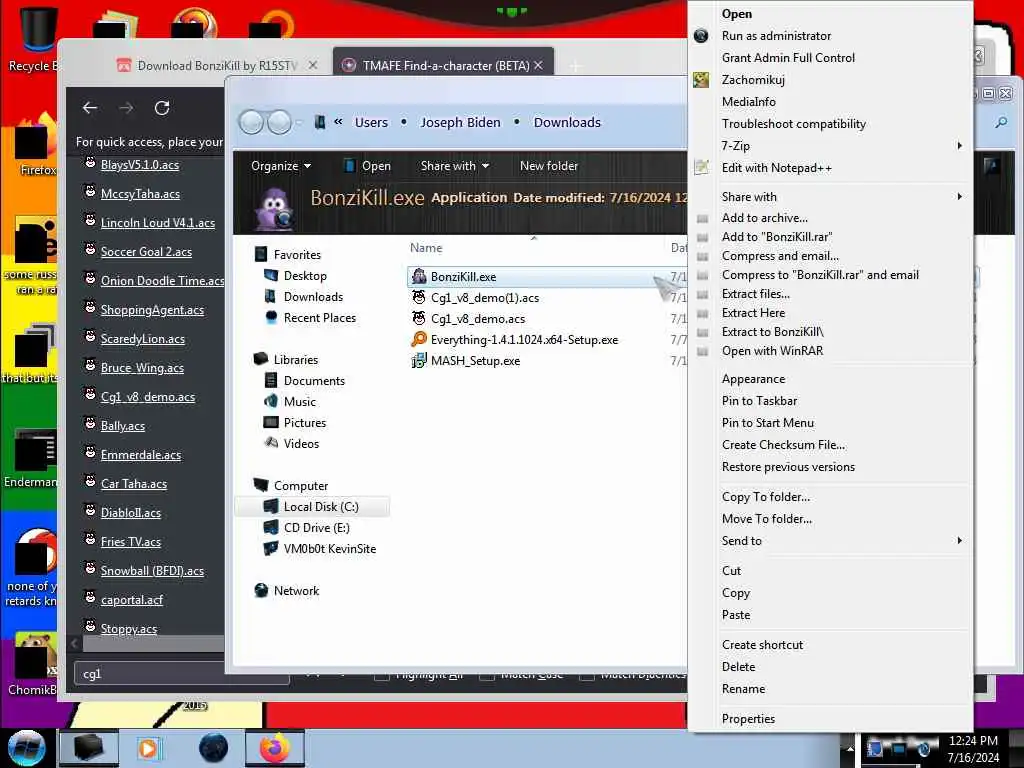1024x768 pixels.
Task: Click the Everything setup file icon
Action: [x=419, y=340]
